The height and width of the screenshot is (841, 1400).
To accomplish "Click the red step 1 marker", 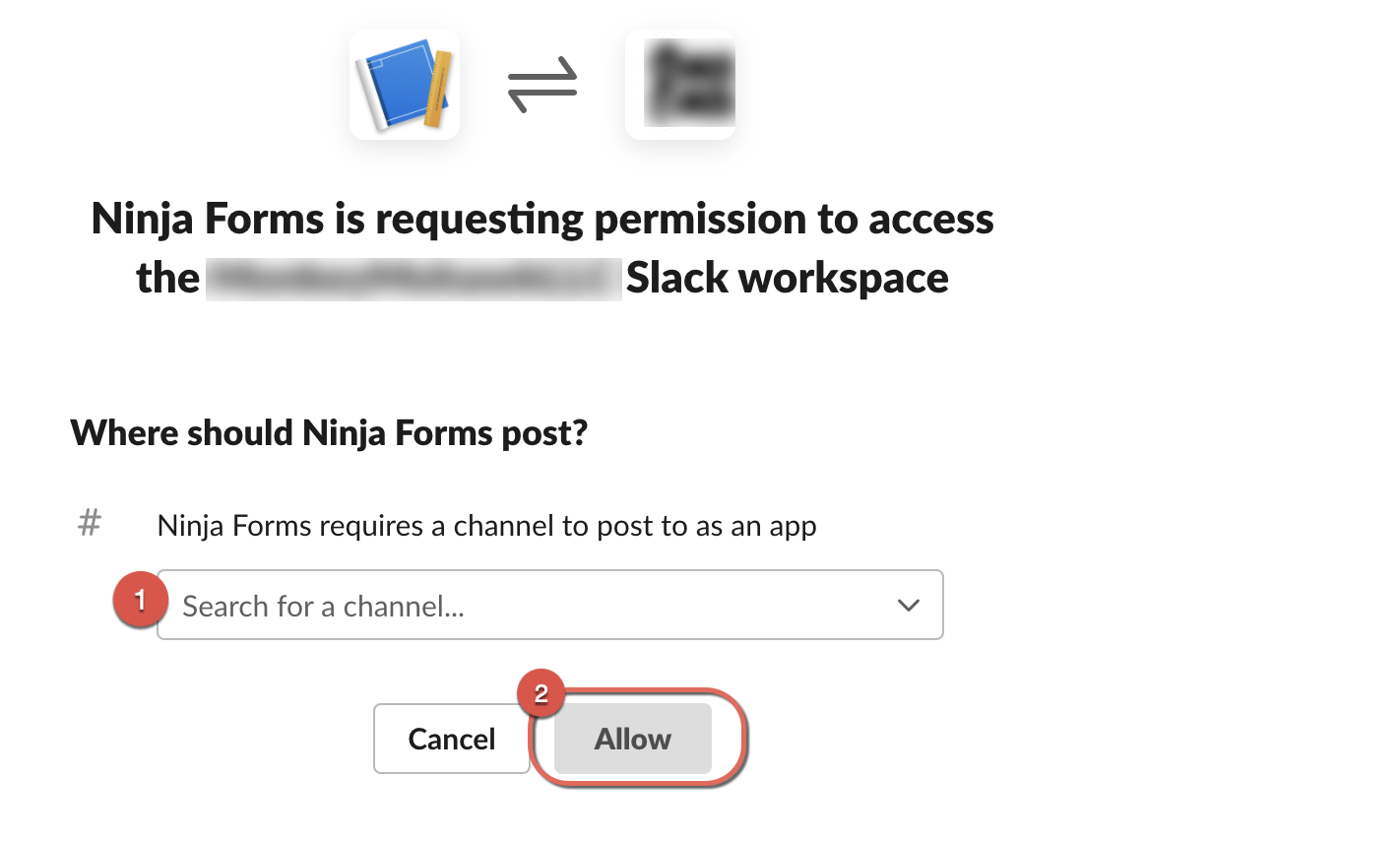I will pyautogui.click(x=140, y=599).
